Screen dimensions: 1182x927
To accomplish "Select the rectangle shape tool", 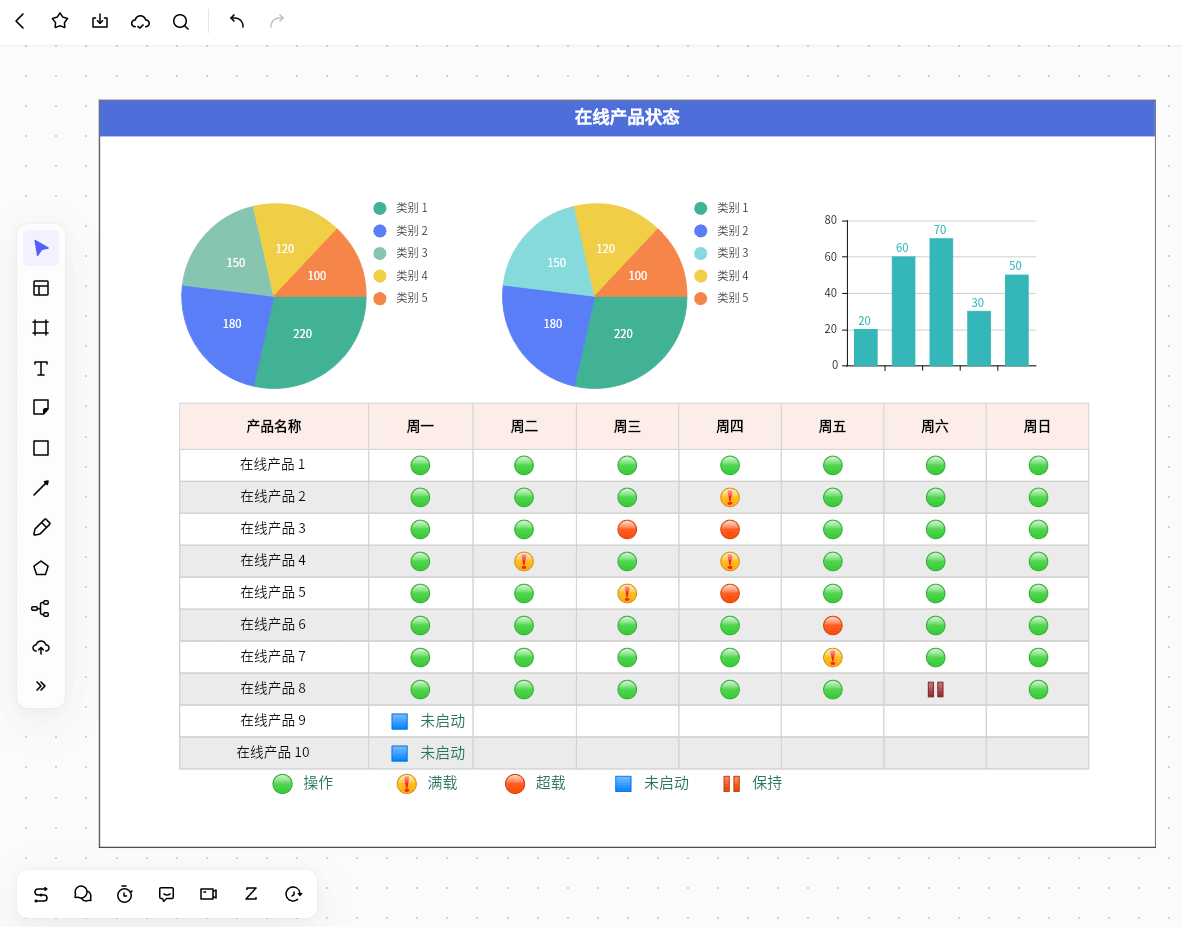I will pos(41,448).
